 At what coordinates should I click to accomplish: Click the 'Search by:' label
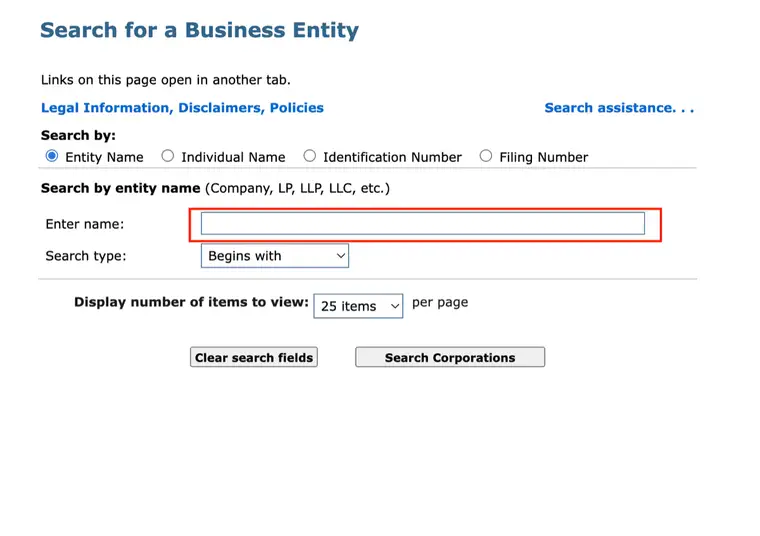(x=78, y=135)
